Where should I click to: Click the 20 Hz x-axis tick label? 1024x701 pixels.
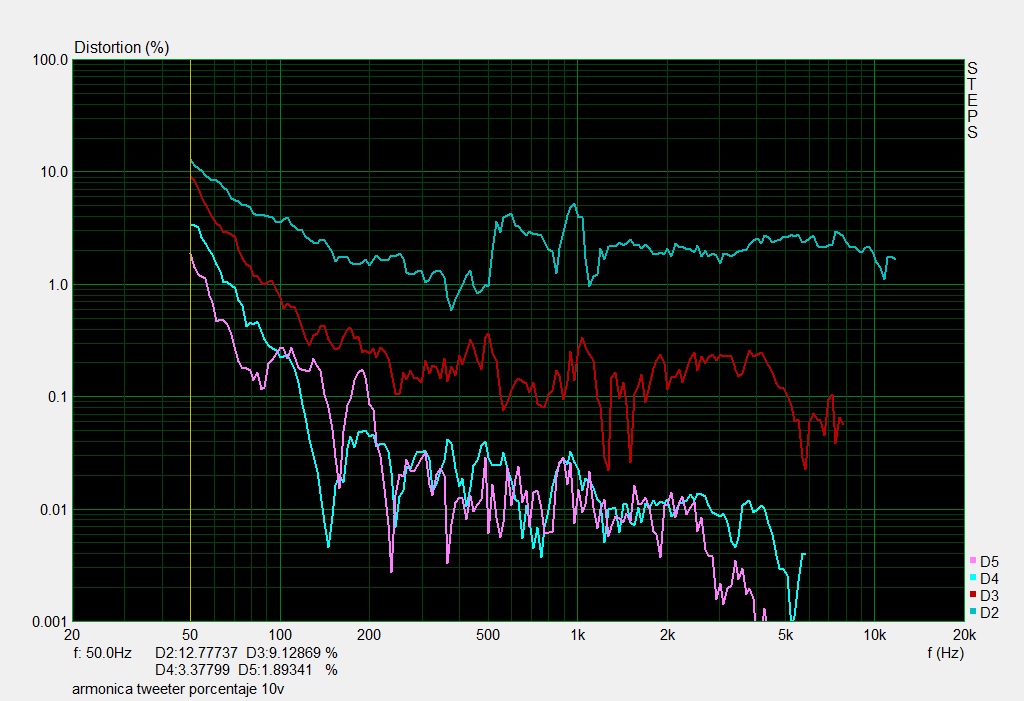pyautogui.click(x=72, y=635)
